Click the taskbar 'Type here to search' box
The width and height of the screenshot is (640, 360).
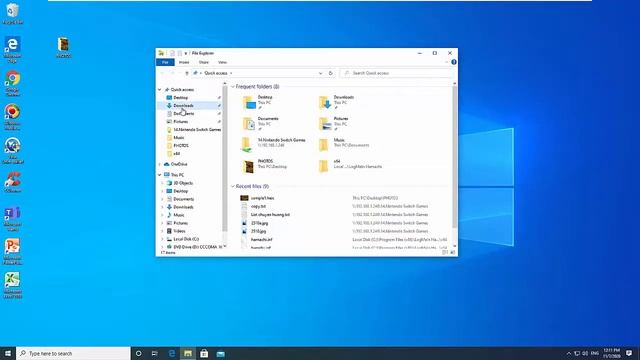tap(73, 353)
